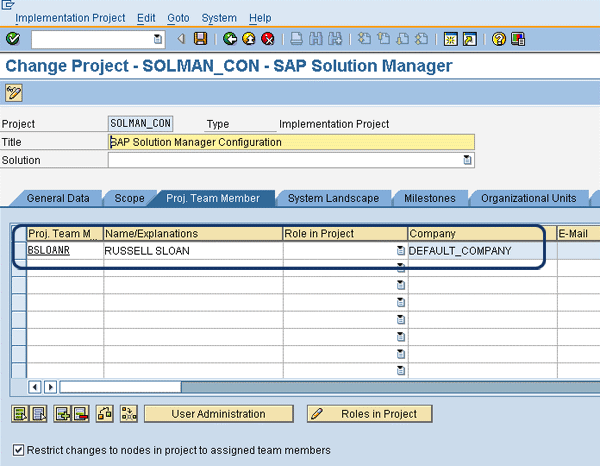Click the table's horizontal scrollbar thumb
This screenshot has height=466, width=600.
(120, 386)
